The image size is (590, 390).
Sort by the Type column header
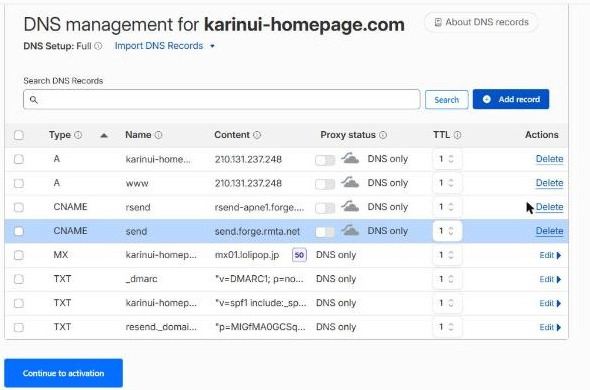click(60, 135)
